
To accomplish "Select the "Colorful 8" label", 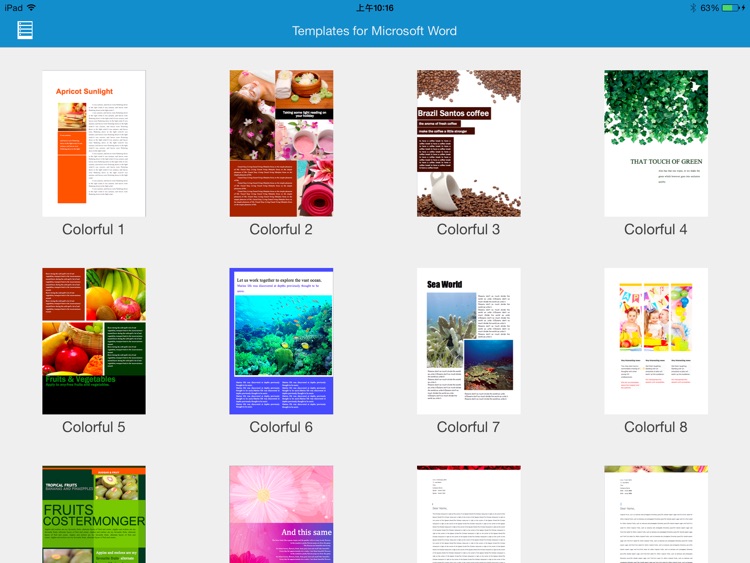I will [656, 427].
